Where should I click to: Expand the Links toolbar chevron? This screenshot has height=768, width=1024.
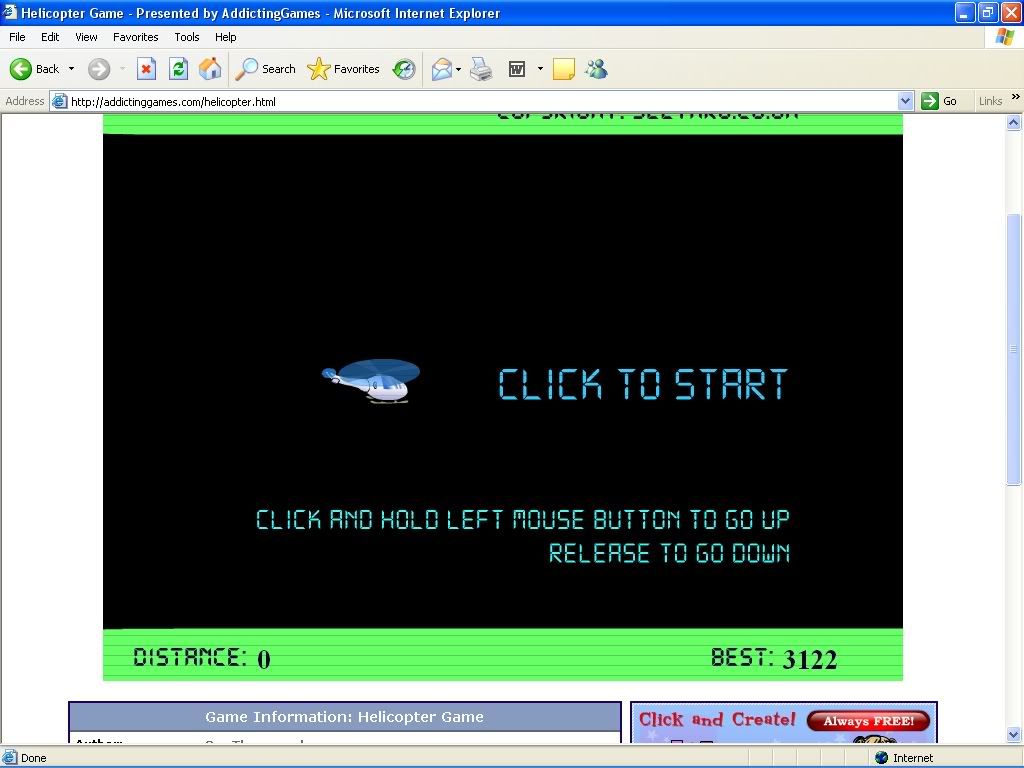pyautogui.click(x=1015, y=99)
